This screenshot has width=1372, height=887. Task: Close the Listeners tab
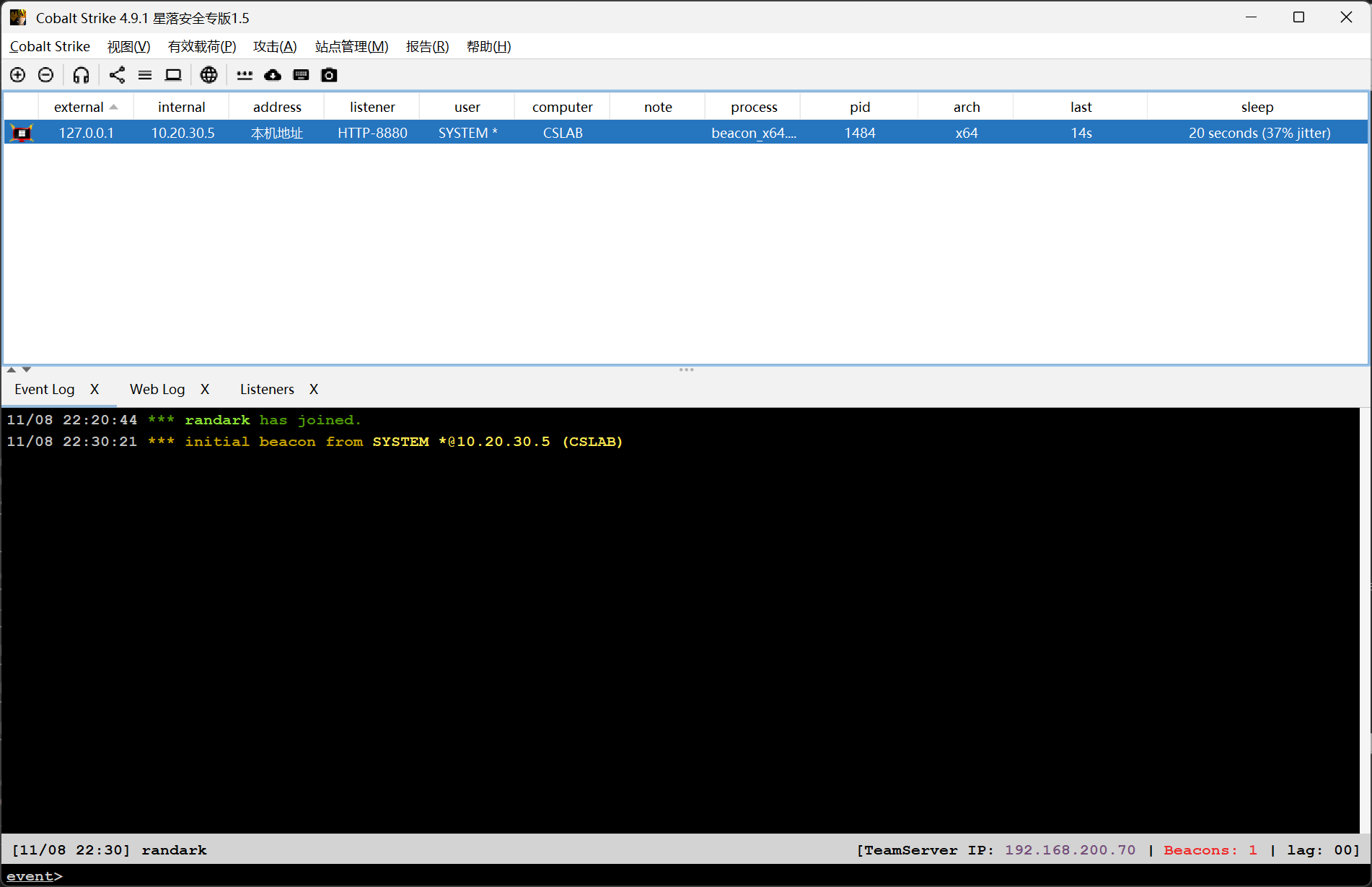(314, 390)
